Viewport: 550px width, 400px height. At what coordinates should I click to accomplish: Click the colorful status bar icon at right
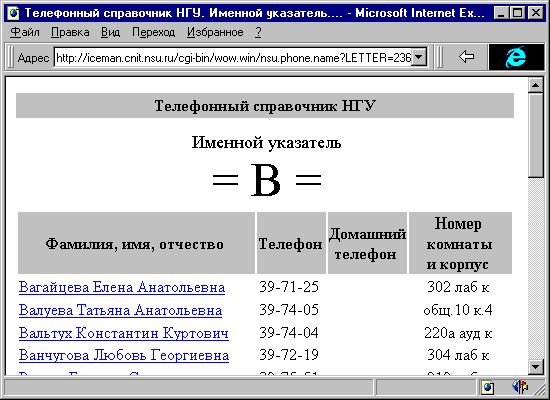(519, 387)
